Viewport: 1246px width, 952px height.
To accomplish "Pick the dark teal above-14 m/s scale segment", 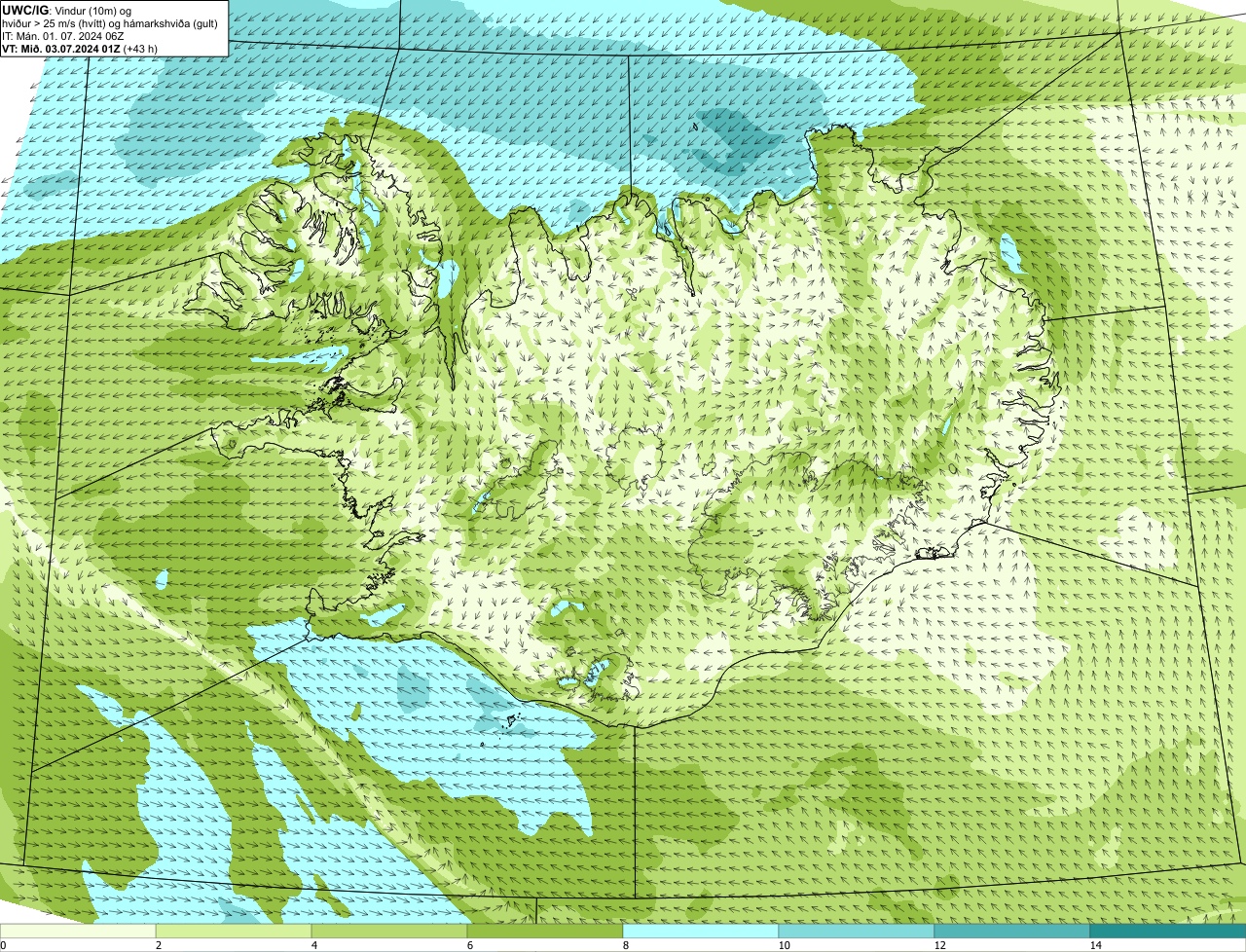I will click(x=1168, y=931).
